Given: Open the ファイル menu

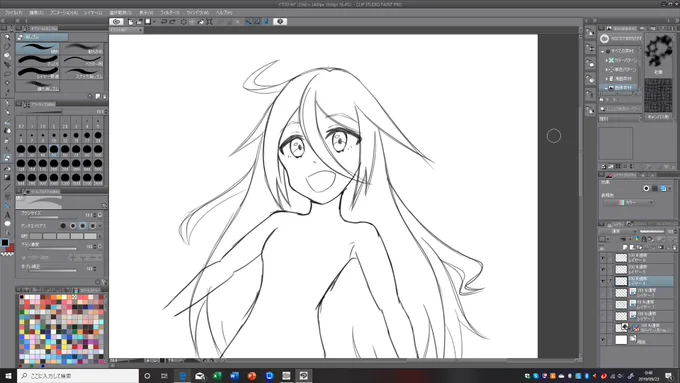Looking at the screenshot, I should (x=13, y=13).
